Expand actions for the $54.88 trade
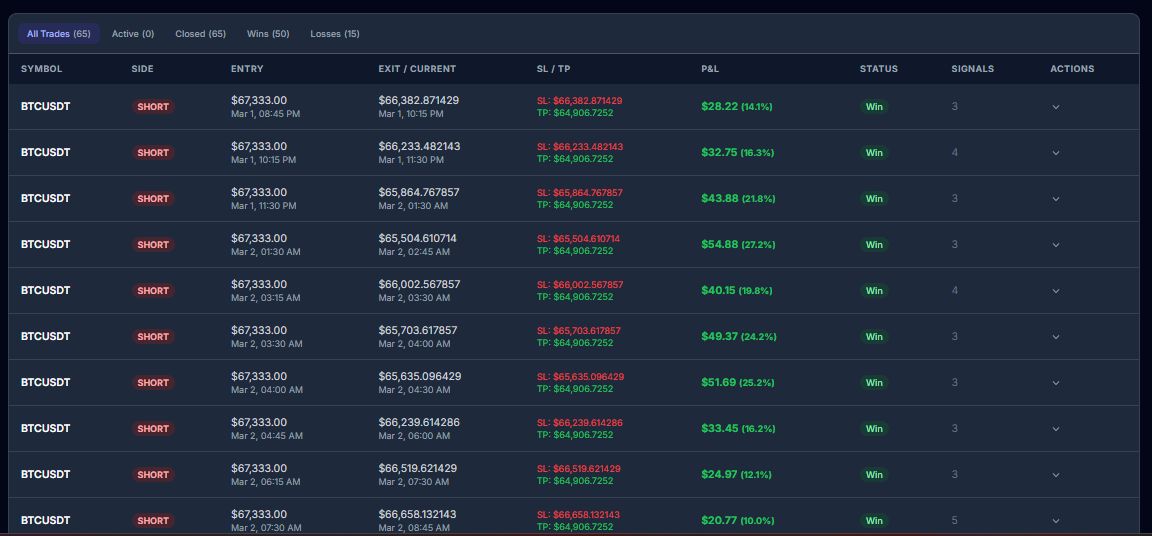The width and height of the screenshot is (1152, 536). pyautogui.click(x=1056, y=245)
